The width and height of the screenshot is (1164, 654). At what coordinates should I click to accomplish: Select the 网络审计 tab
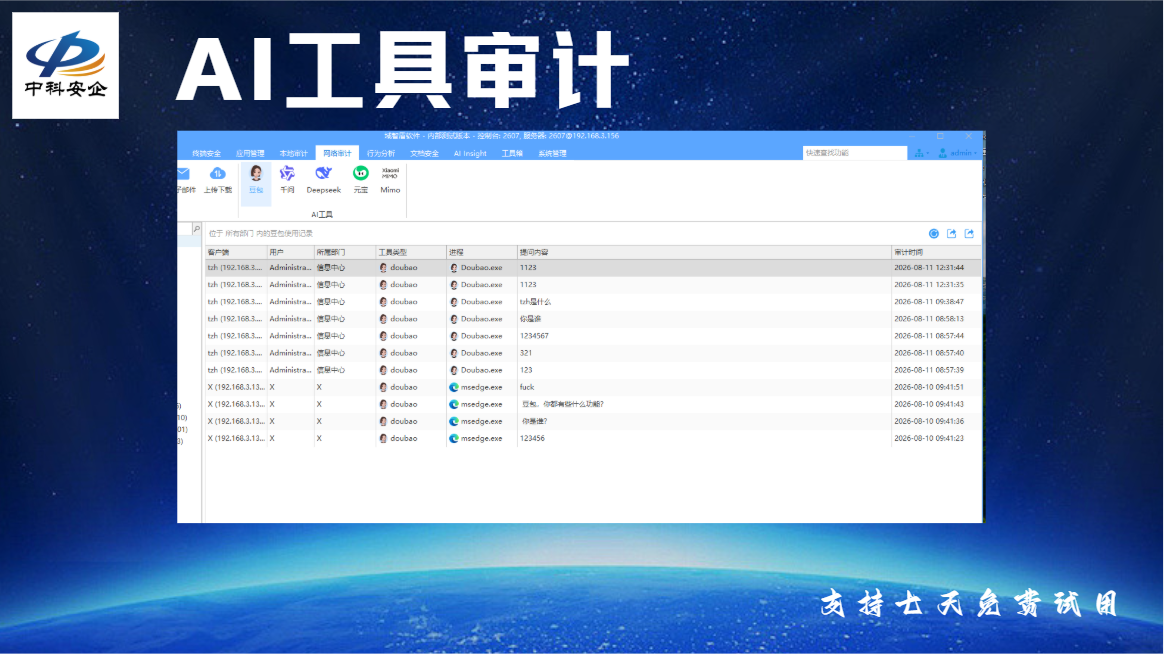tap(337, 154)
